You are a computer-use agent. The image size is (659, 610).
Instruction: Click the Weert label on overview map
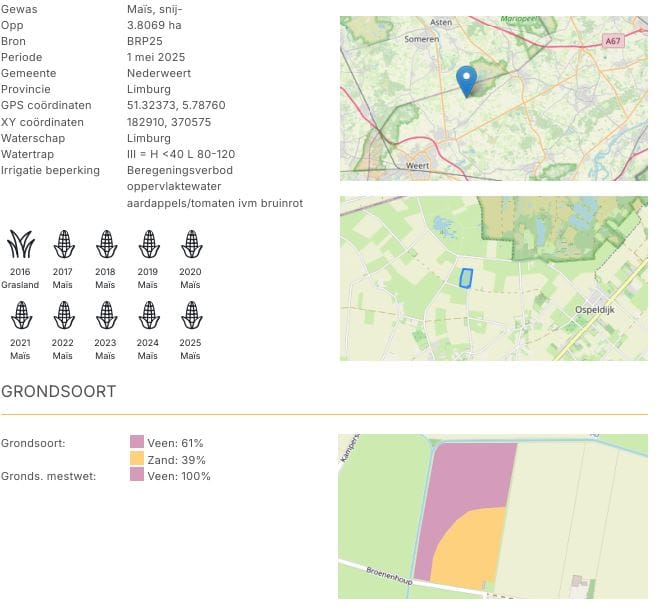click(x=418, y=166)
